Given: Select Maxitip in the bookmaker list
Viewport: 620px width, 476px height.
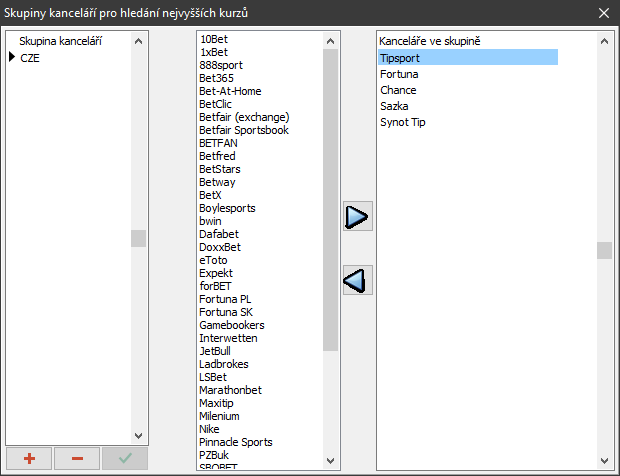Looking at the screenshot, I should coord(216,403).
